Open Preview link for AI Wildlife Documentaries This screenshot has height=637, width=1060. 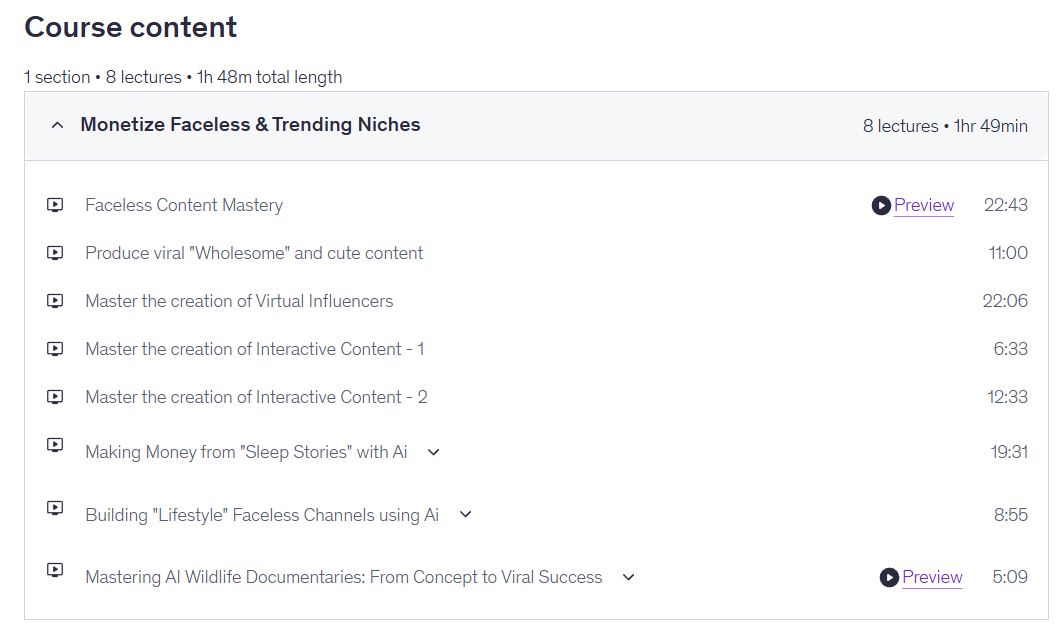point(932,577)
